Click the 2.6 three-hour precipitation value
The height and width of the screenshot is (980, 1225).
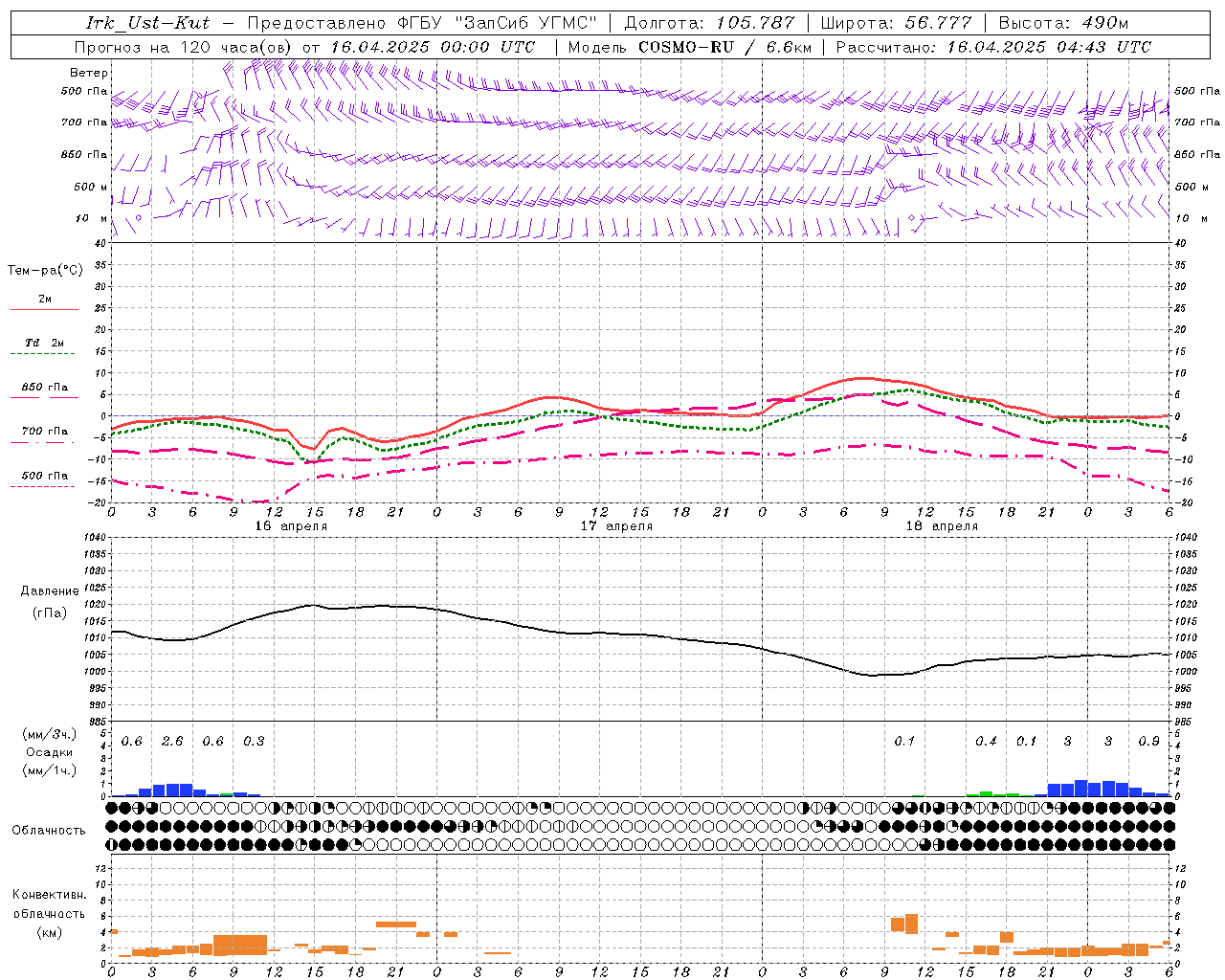click(x=172, y=742)
